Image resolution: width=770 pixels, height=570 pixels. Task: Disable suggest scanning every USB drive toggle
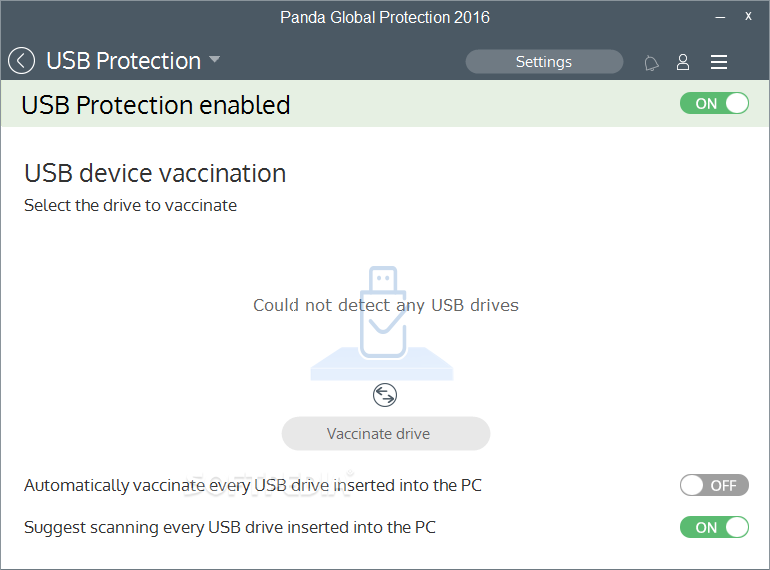click(714, 527)
